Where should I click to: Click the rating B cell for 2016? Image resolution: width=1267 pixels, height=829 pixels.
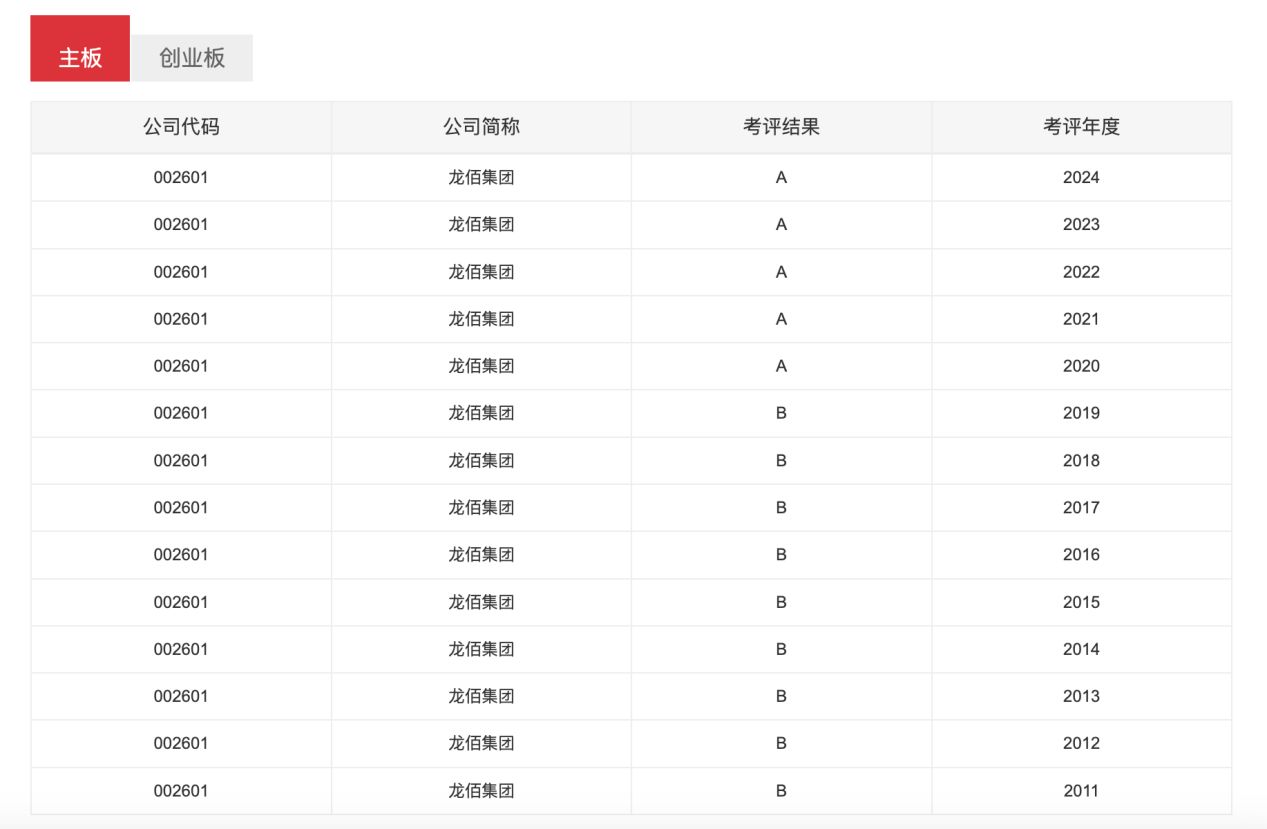click(780, 554)
